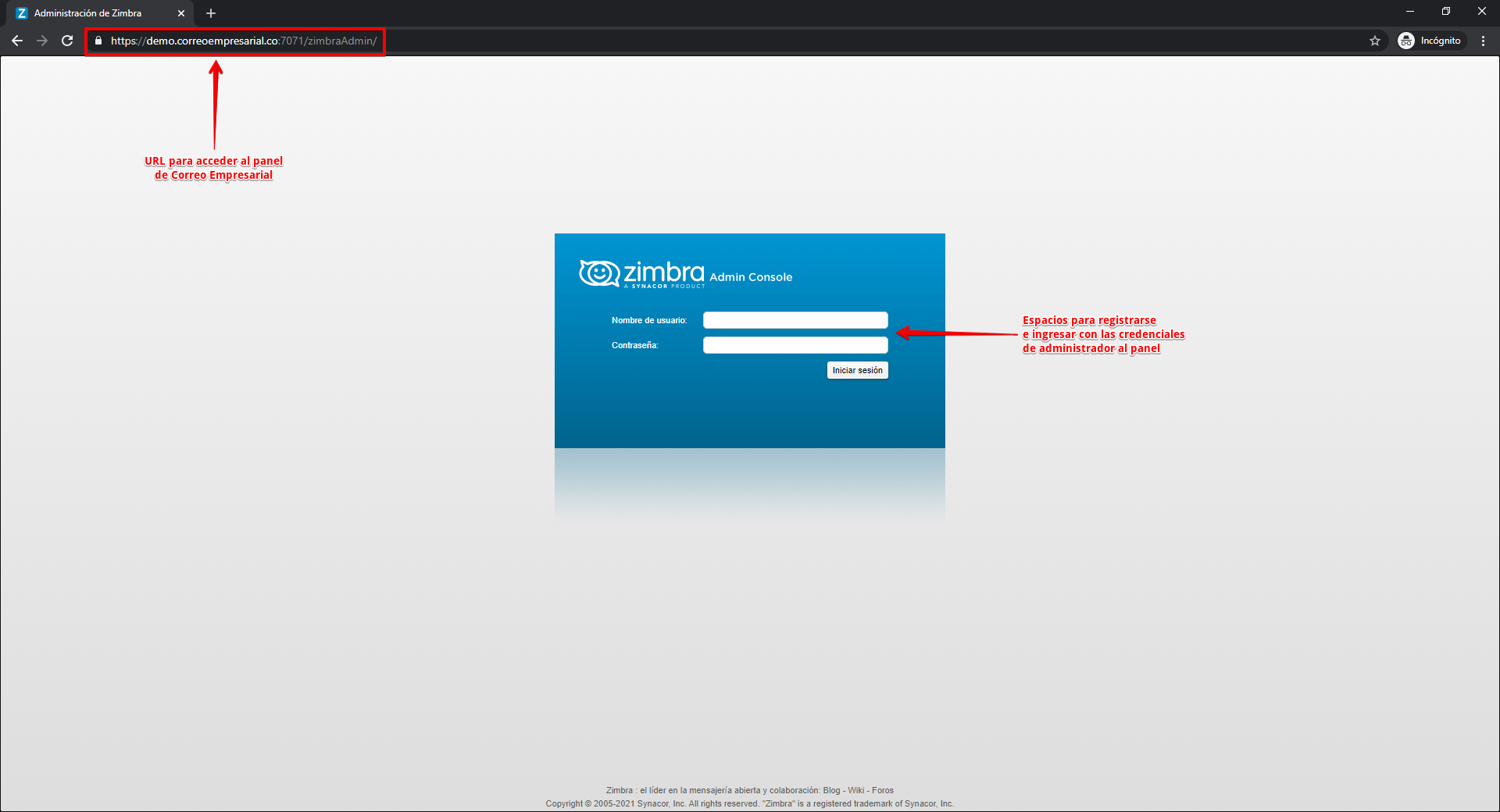This screenshot has height=812, width=1500.
Task: Click the browser back arrow
Action: coord(17,41)
